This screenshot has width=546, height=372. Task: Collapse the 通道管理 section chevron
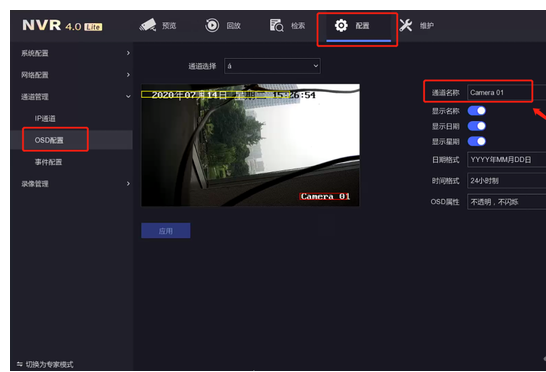point(128,96)
